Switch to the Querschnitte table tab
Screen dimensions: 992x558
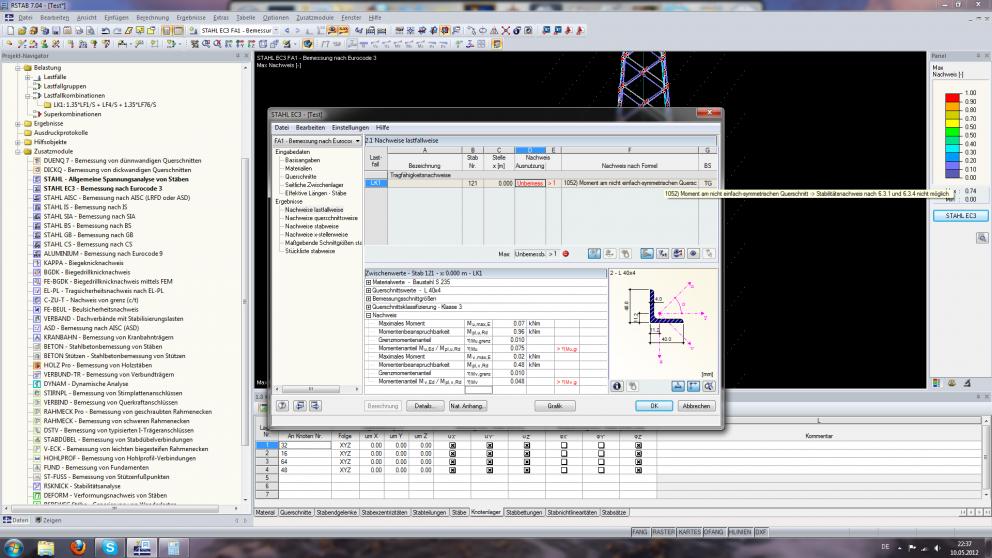coord(295,512)
